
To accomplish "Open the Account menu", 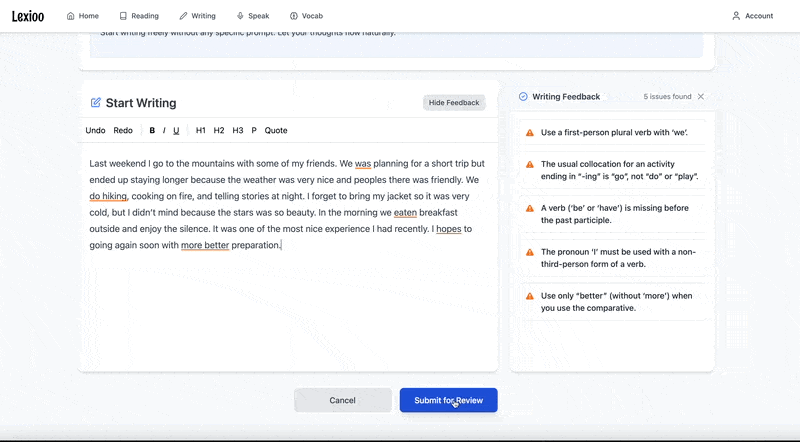I will [753, 16].
